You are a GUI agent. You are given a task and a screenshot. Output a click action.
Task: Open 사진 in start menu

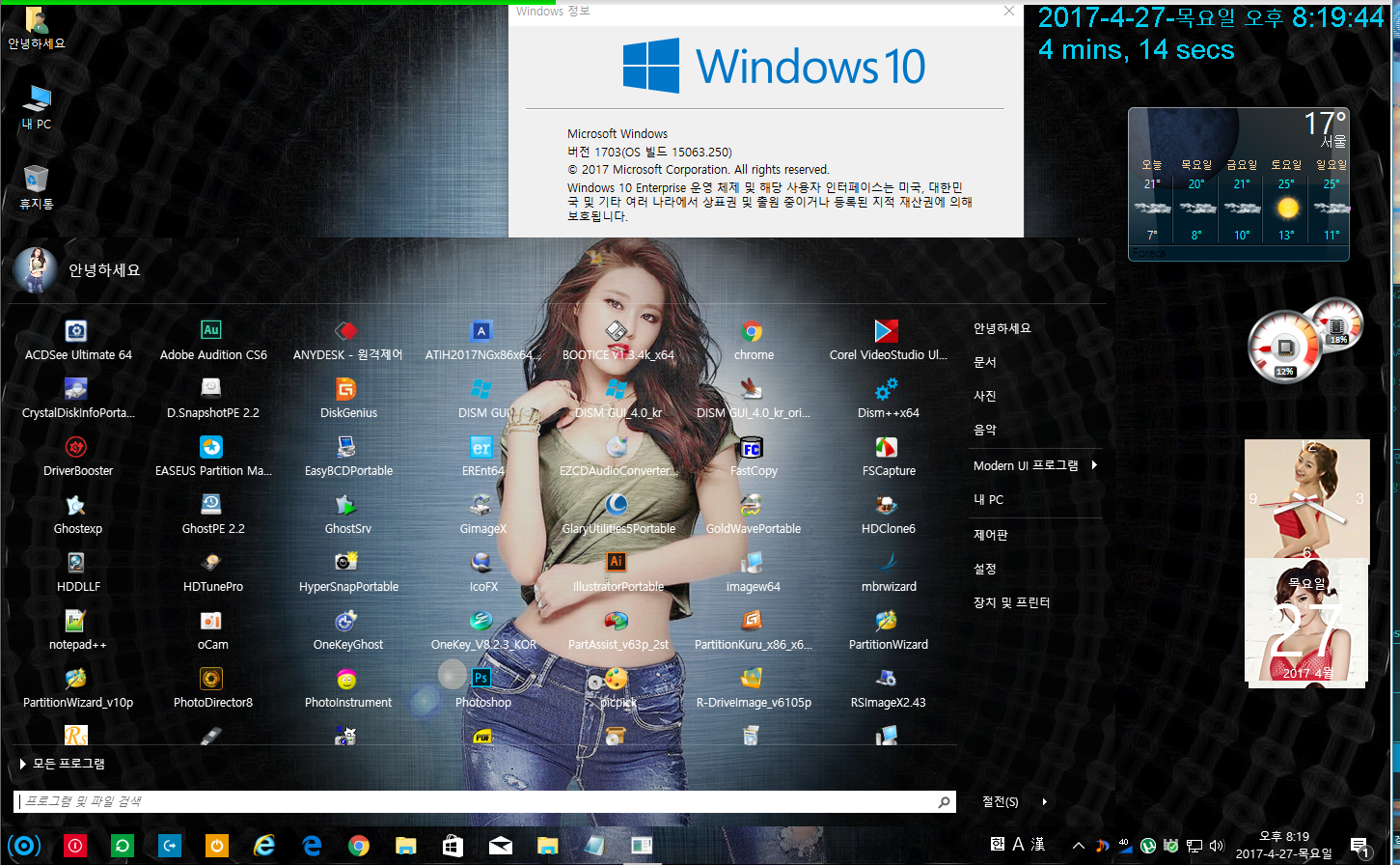(985, 396)
